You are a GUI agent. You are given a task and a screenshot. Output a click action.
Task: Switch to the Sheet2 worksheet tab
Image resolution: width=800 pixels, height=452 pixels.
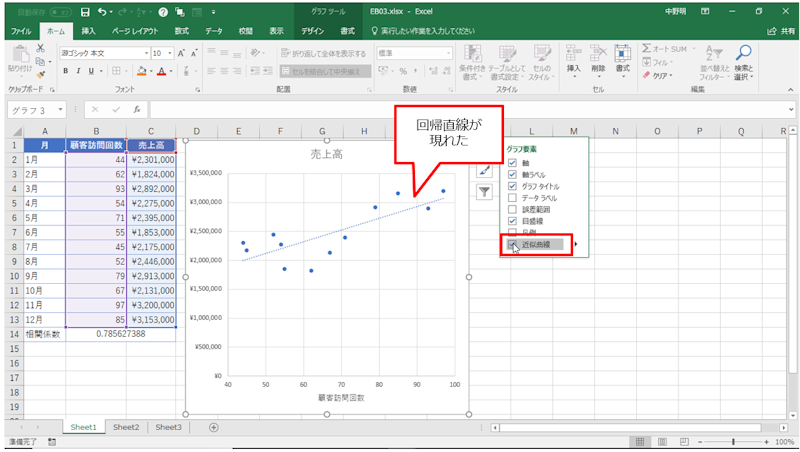click(125, 427)
